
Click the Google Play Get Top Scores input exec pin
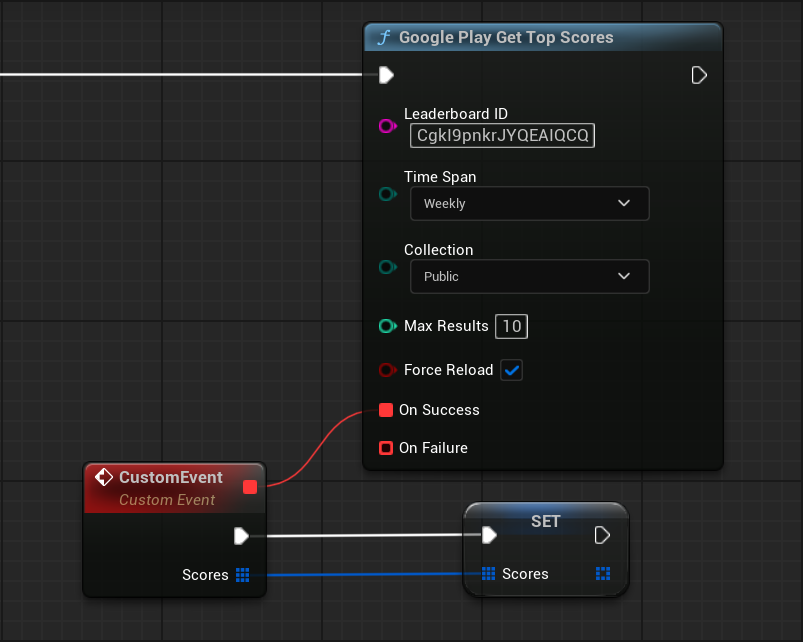[x=386, y=75]
